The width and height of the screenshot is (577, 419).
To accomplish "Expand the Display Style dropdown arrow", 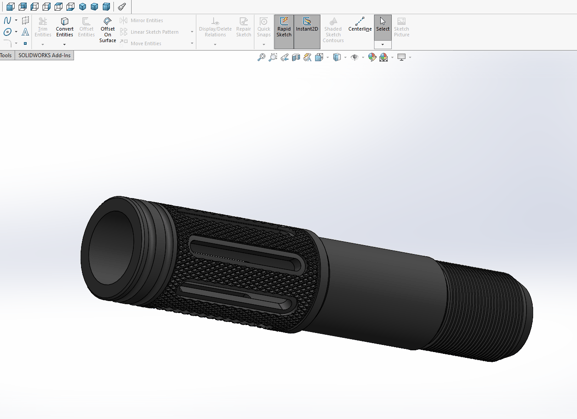I will tap(345, 57).
